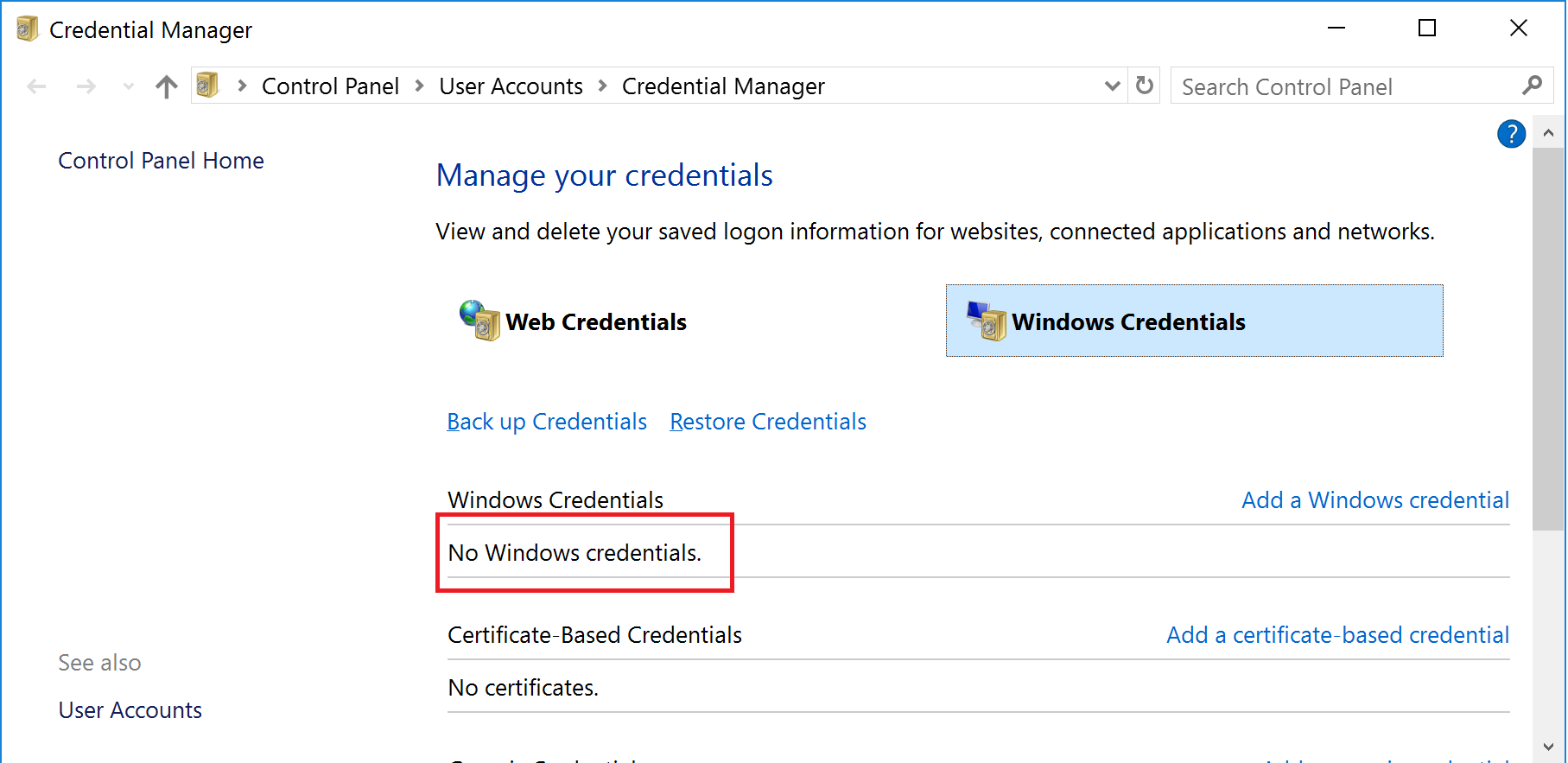Click the Forward navigation arrow
Image resolution: width=1568 pixels, height=763 pixels.
(x=86, y=86)
